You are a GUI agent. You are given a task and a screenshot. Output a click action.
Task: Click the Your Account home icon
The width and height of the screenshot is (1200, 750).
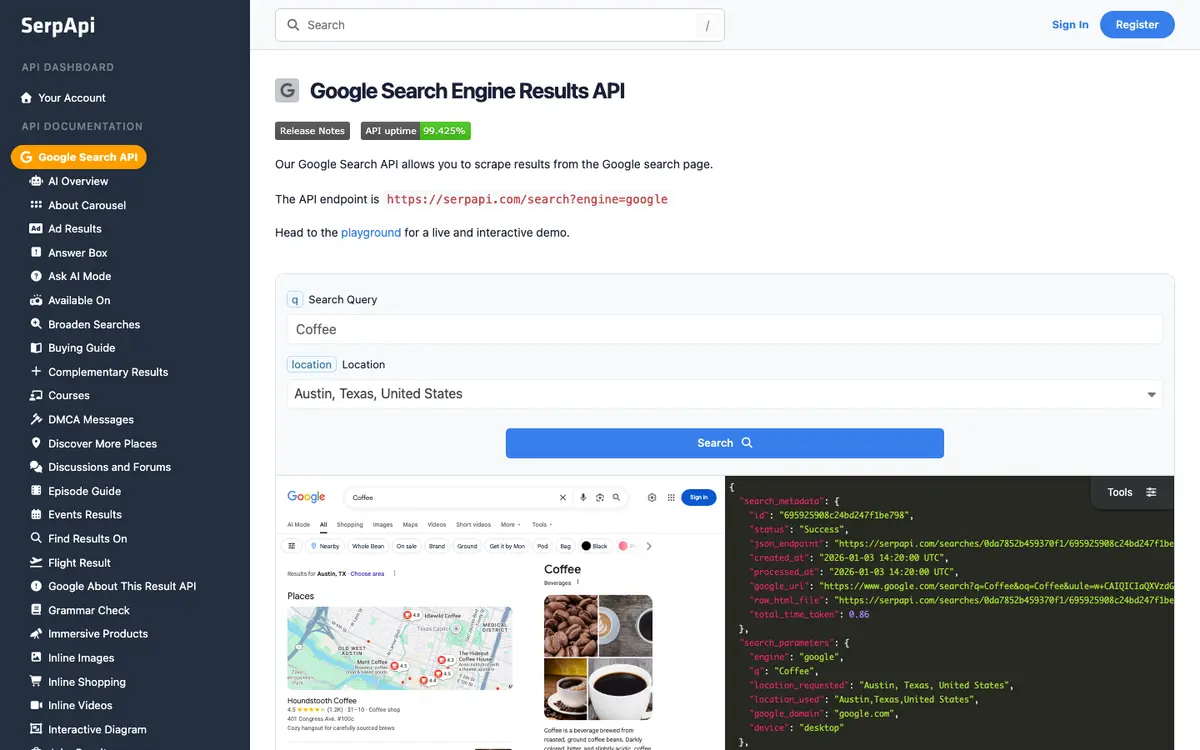[x=27, y=98]
